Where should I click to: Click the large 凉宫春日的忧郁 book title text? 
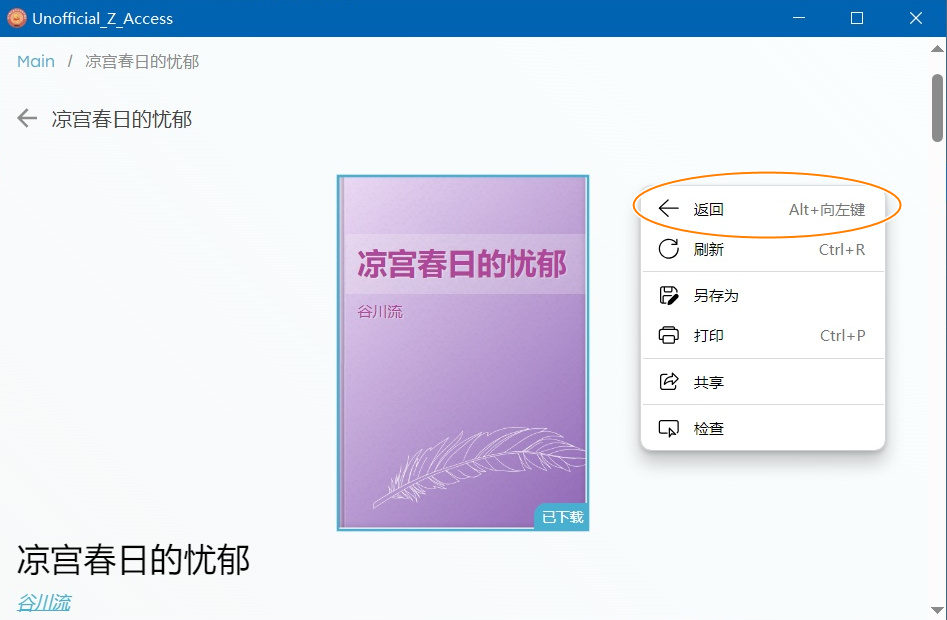coord(133,560)
